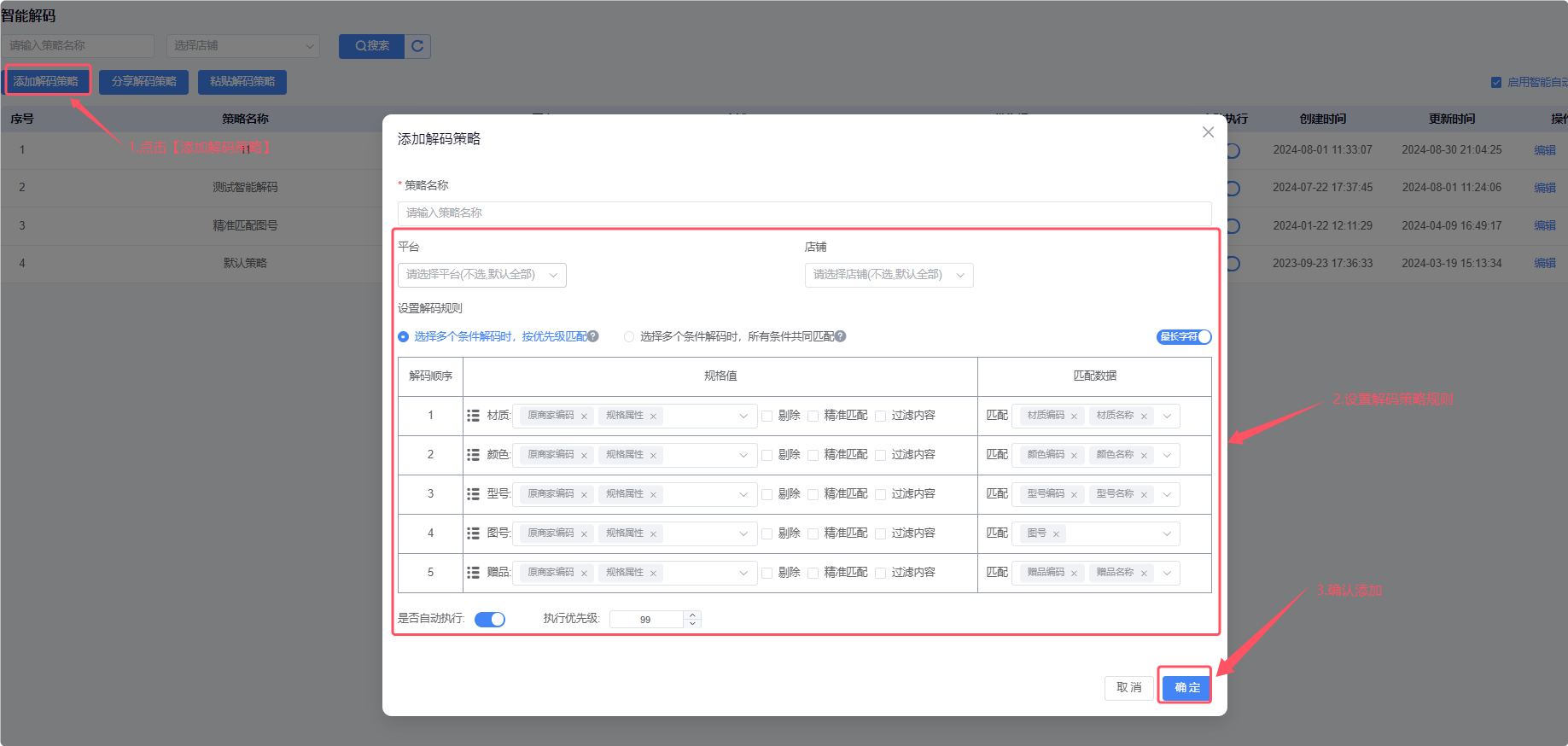1568x746 pixels.
Task: Remove 赠品名称 tag in 赠品 row
Action: pyautogui.click(x=1144, y=574)
